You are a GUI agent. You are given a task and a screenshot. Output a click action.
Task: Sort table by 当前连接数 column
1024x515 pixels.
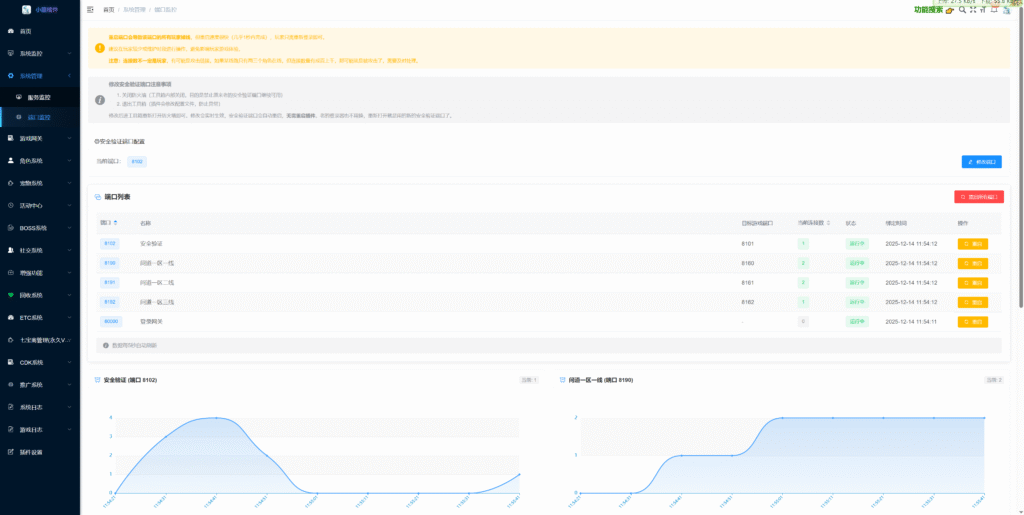click(811, 222)
